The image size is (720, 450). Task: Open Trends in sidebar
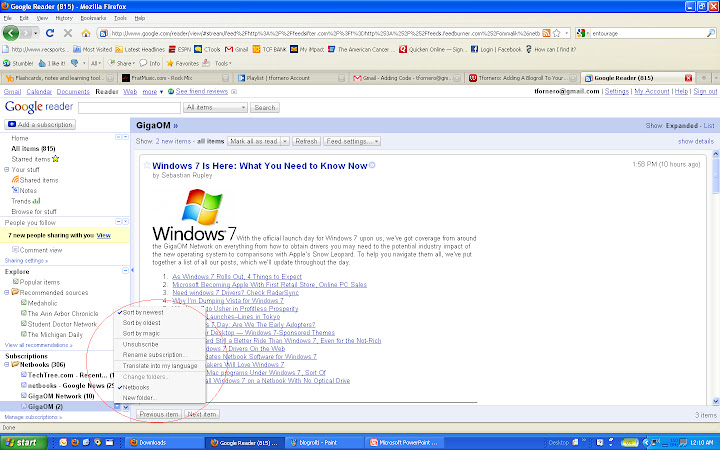pos(26,201)
